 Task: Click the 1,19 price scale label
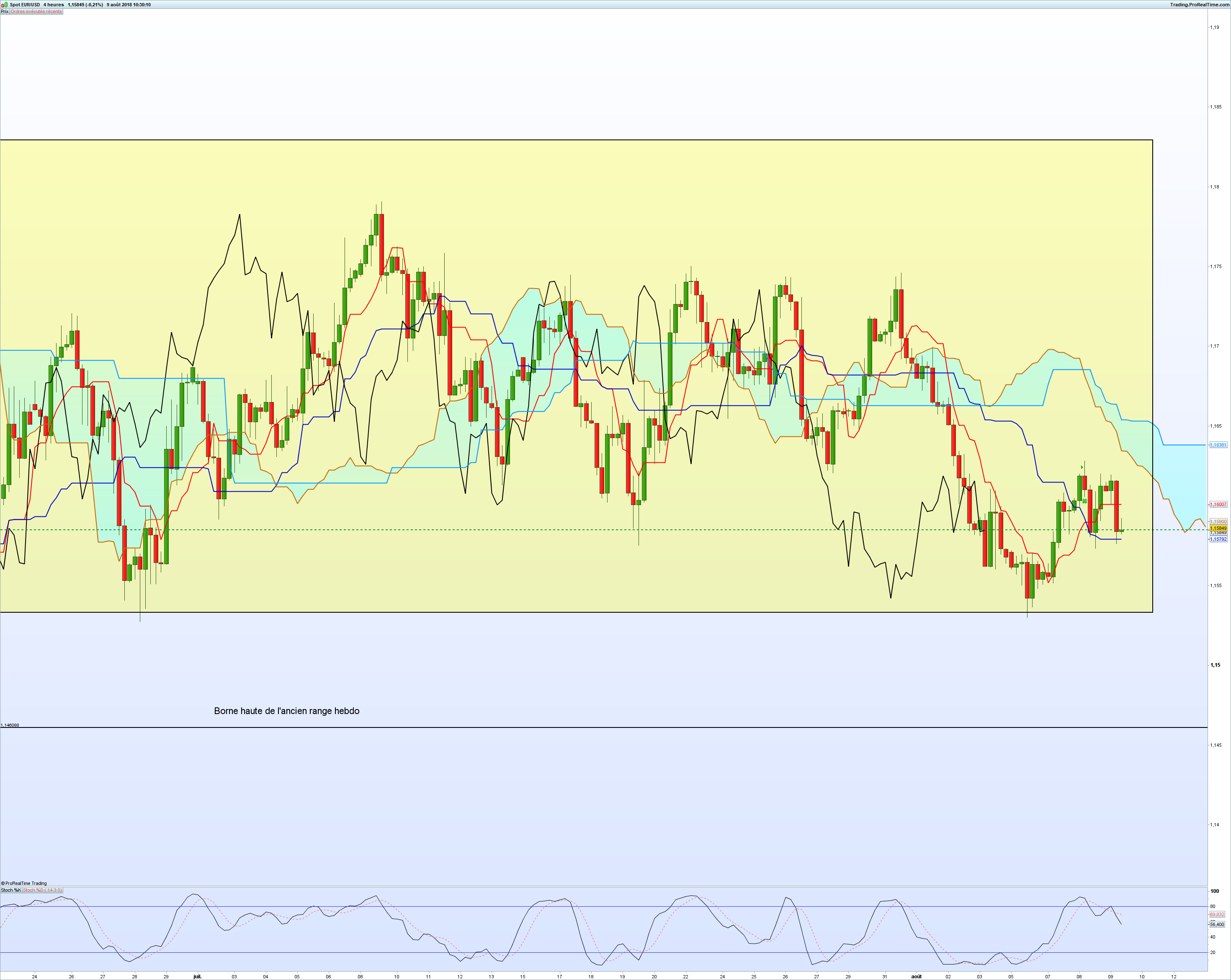1214,27
